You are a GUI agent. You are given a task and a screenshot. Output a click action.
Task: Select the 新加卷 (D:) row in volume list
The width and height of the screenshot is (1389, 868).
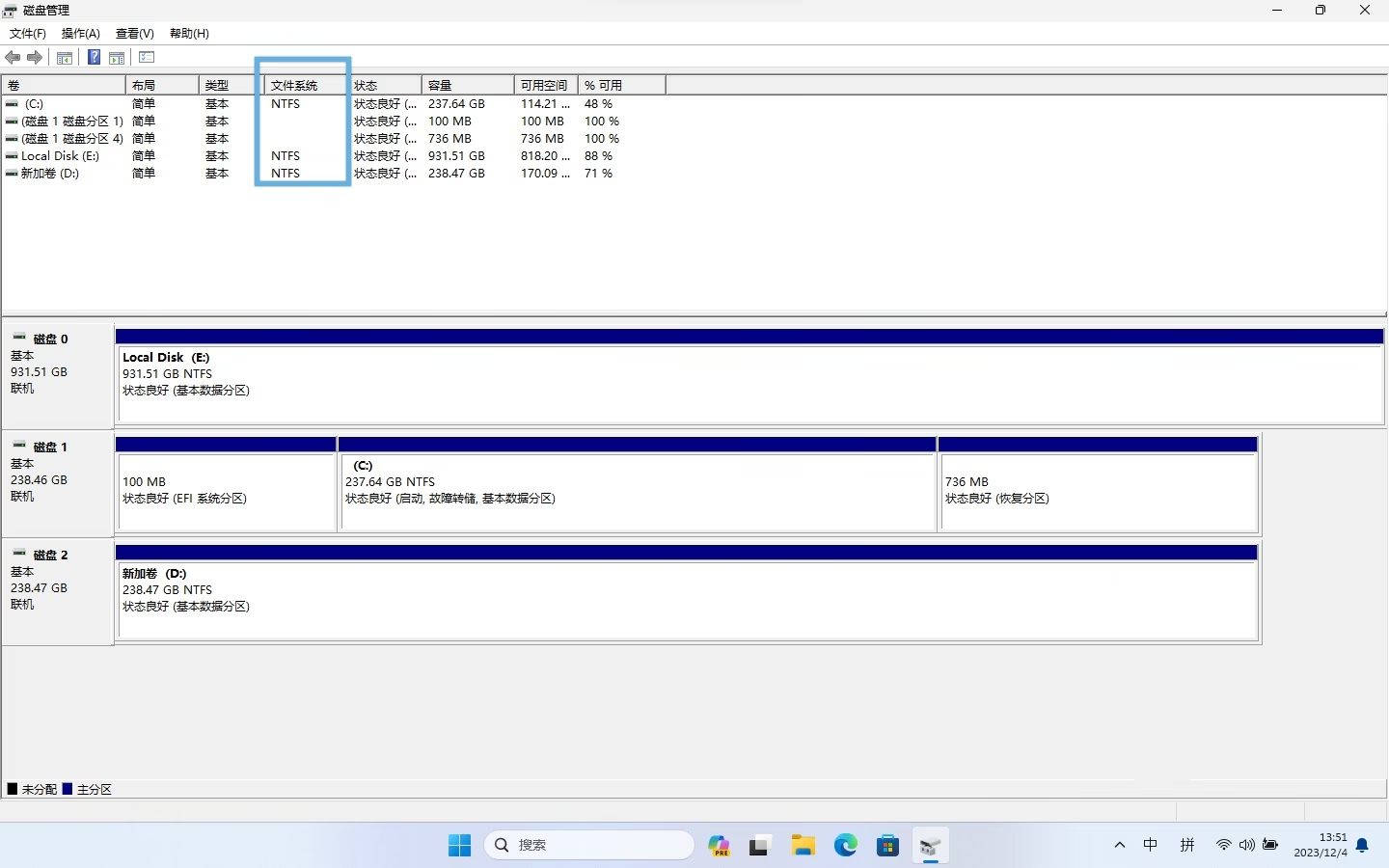pyautogui.click(x=50, y=174)
